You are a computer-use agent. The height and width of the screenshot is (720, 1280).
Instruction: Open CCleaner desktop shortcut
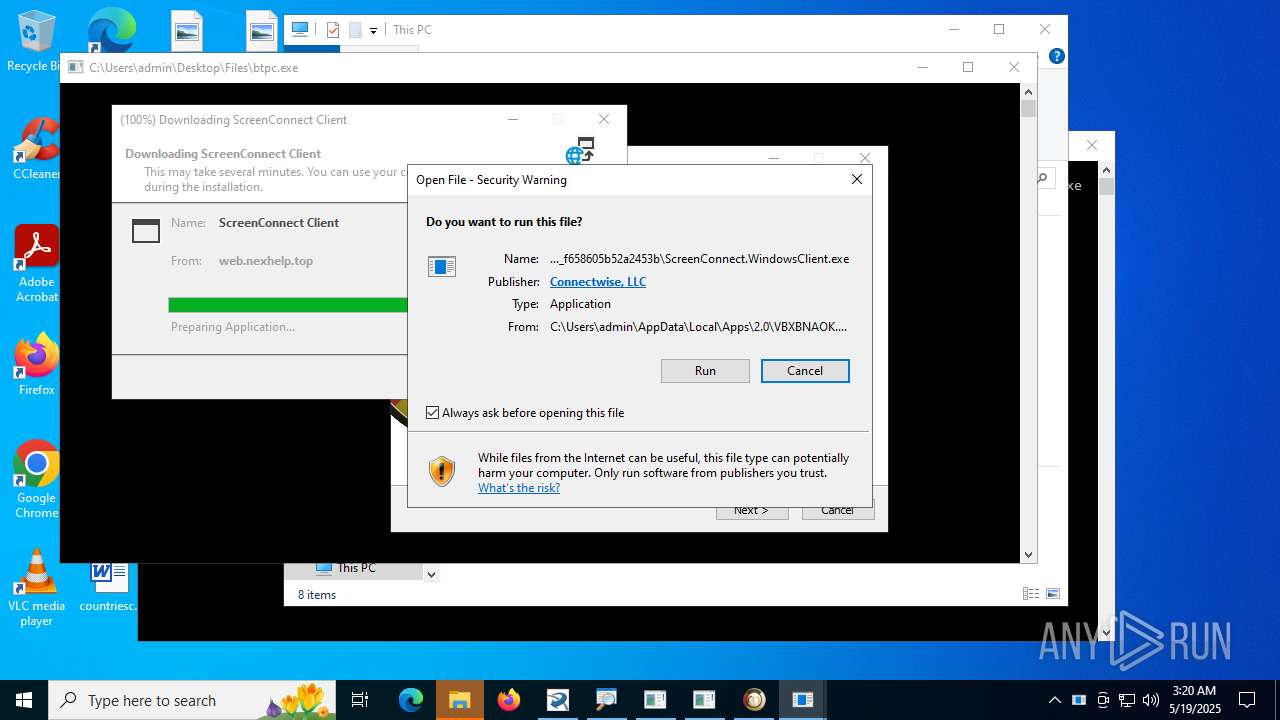click(36, 149)
